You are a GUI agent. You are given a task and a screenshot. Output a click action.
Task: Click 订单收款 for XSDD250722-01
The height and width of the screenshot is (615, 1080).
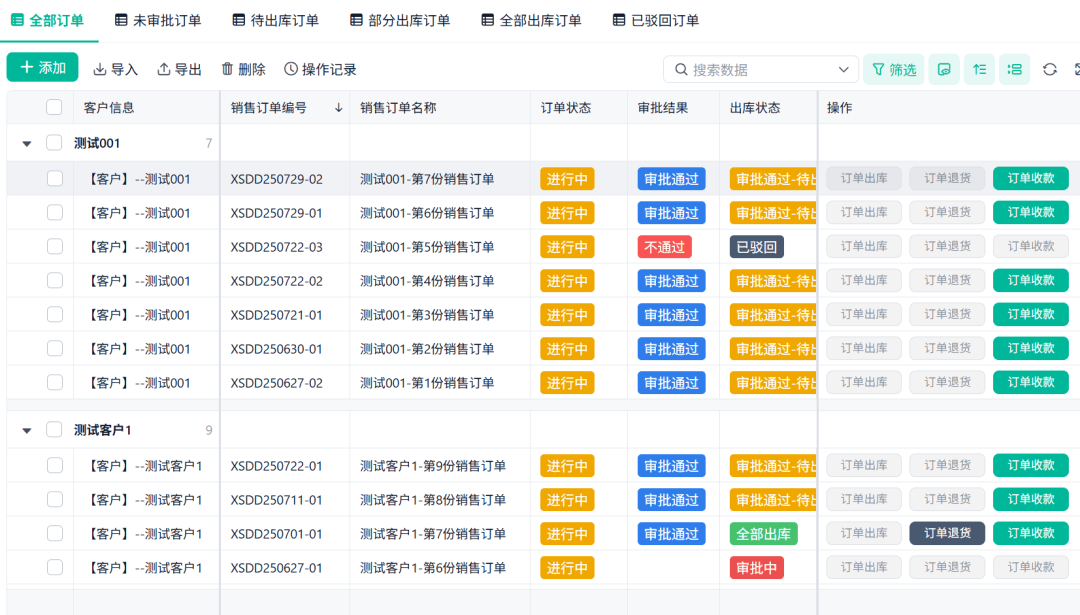(1030, 466)
